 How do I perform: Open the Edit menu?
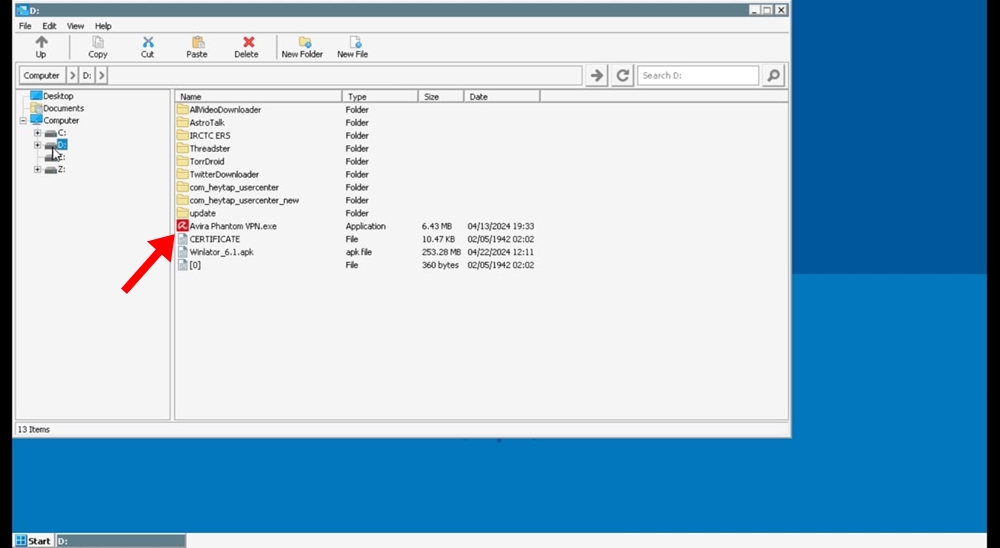(49, 26)
